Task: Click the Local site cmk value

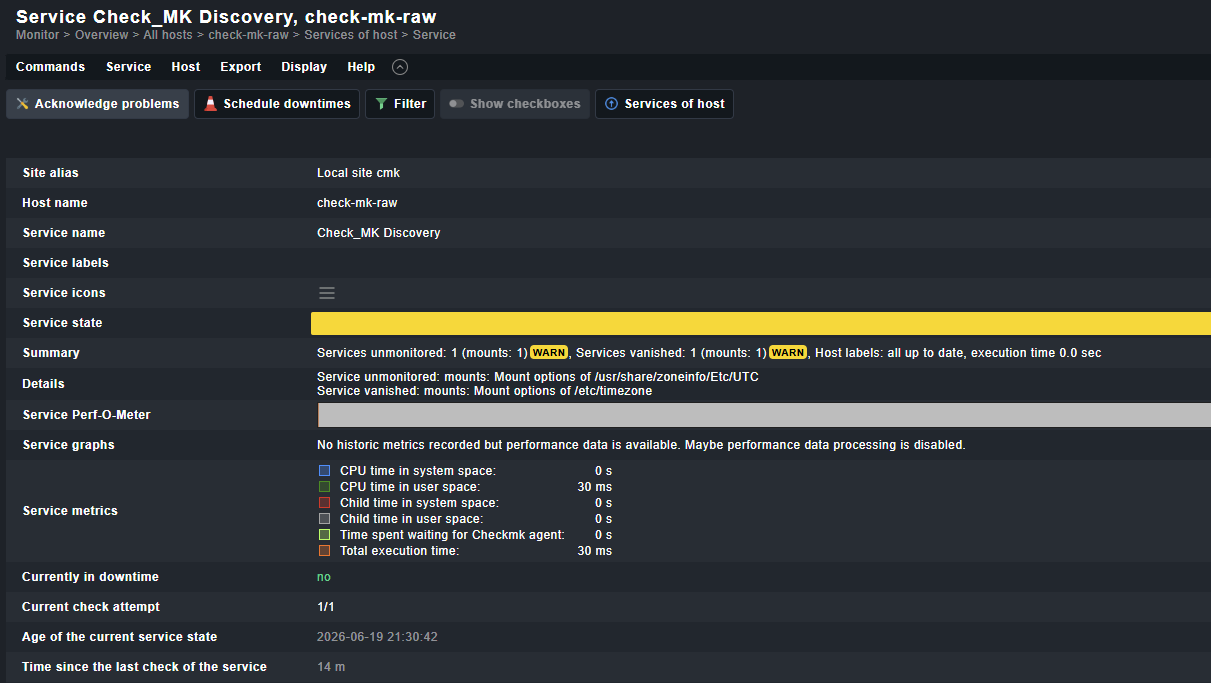Action: tap(358, 173)
